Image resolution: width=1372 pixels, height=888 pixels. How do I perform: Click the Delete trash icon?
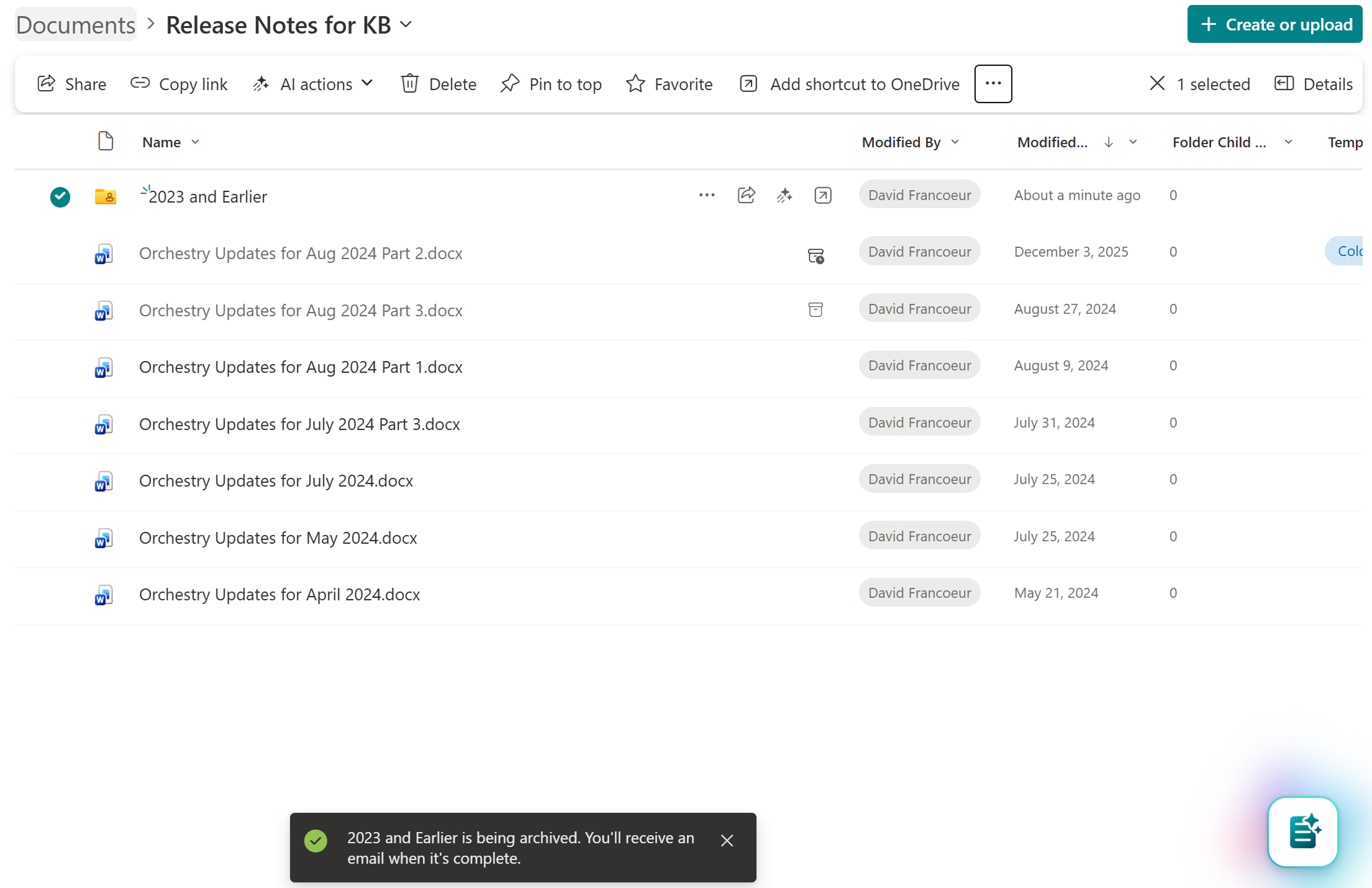(x=409, y=84)
